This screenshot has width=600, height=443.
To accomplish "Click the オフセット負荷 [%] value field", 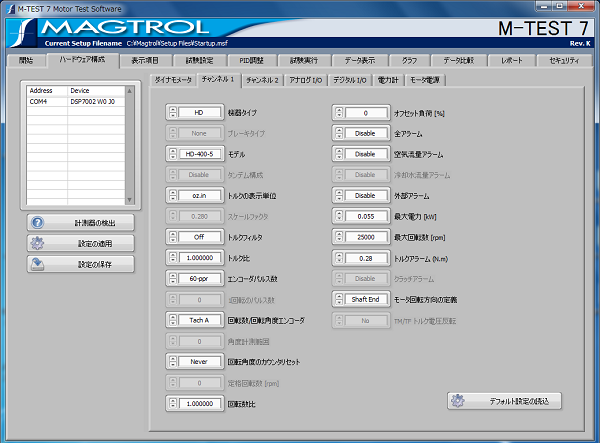I will (365, 113).
